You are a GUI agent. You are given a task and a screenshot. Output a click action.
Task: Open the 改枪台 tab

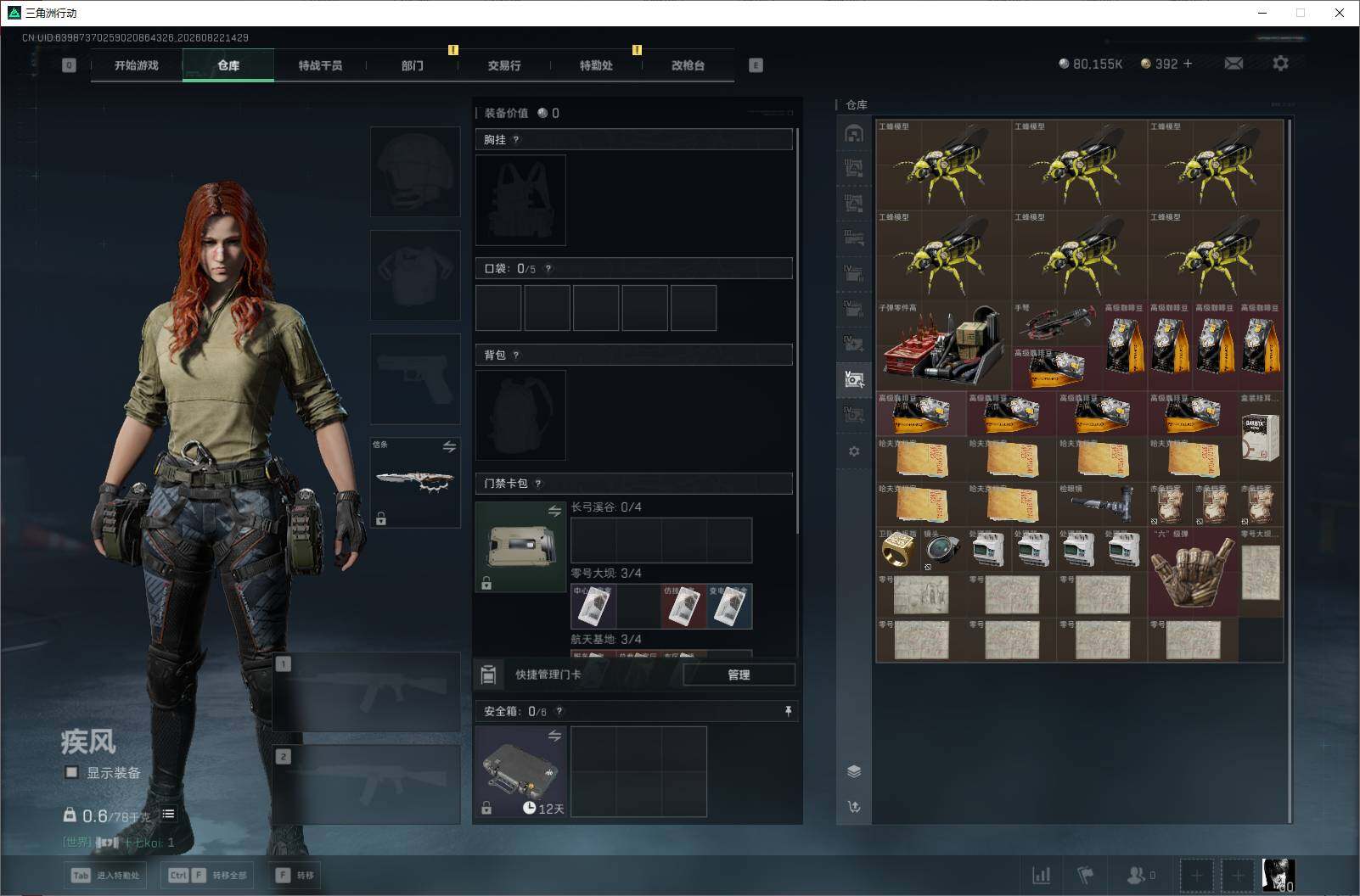688,65
